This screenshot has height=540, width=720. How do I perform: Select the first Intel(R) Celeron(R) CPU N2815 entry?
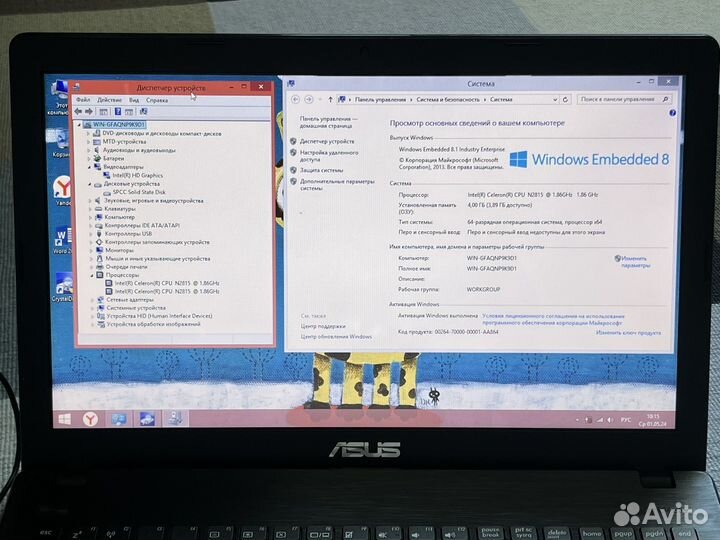167,283
